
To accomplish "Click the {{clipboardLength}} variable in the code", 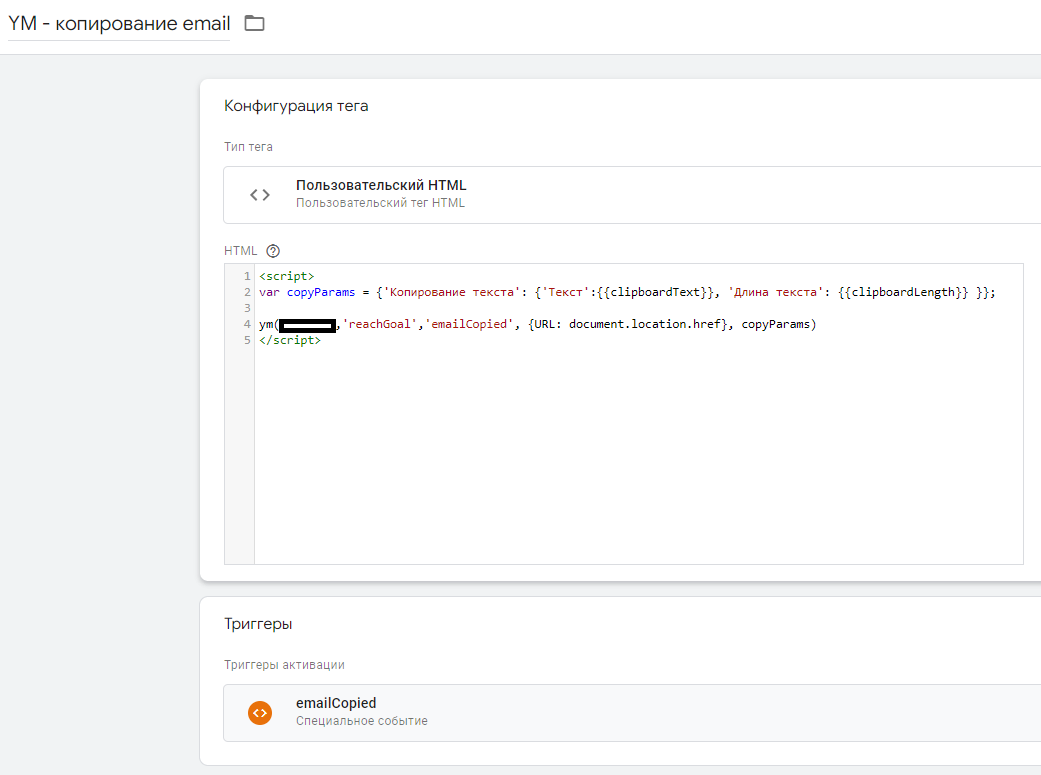I will click(x=906, y=292).
